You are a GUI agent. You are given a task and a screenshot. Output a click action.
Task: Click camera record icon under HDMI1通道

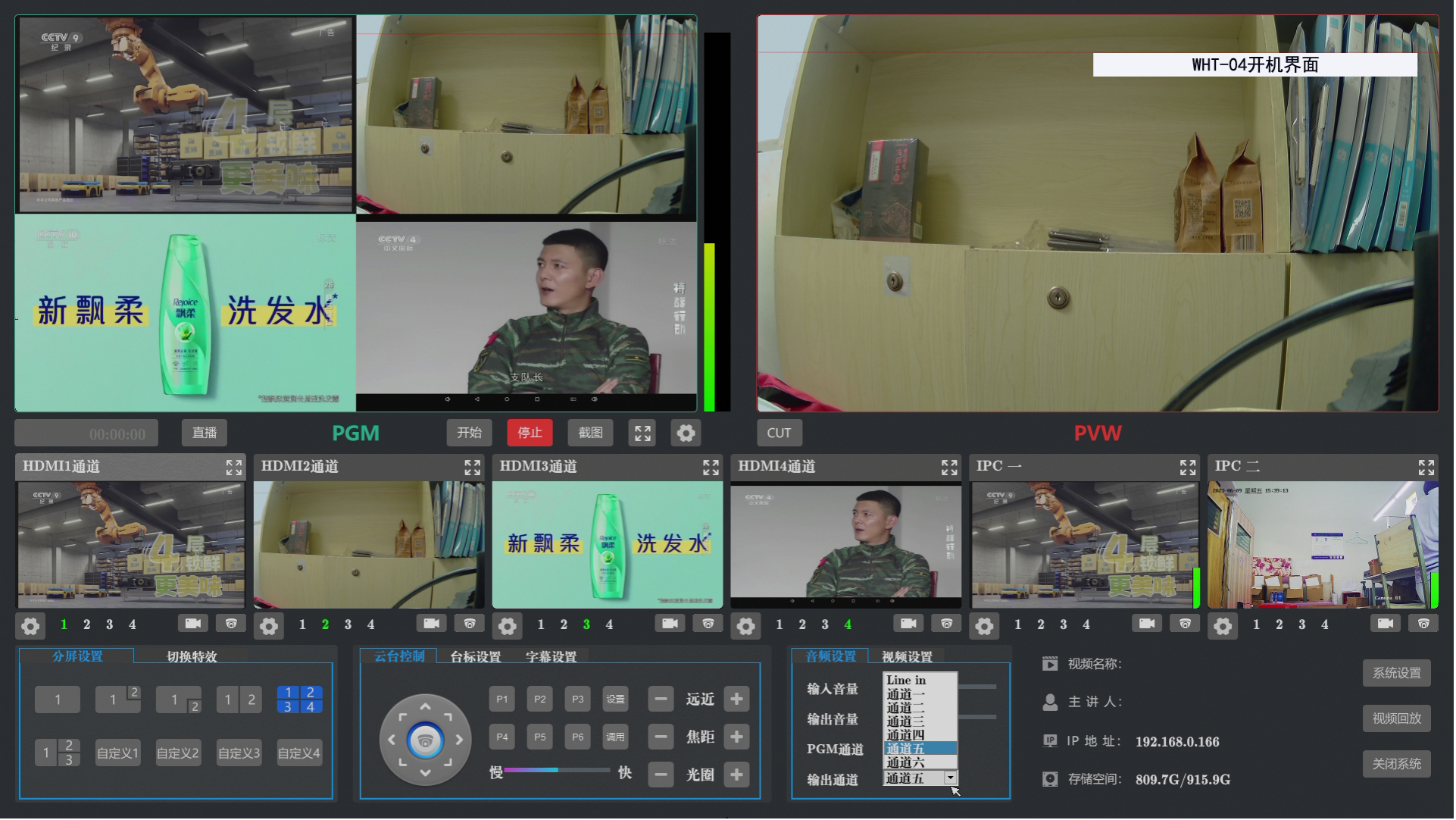coord(192,624)
